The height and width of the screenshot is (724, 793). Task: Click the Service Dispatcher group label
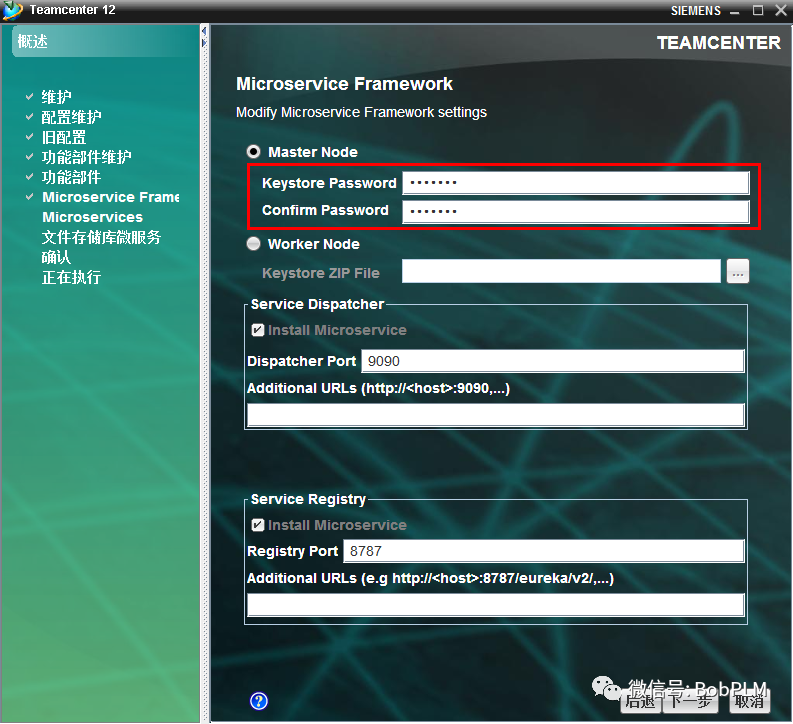tap(318, 304)
